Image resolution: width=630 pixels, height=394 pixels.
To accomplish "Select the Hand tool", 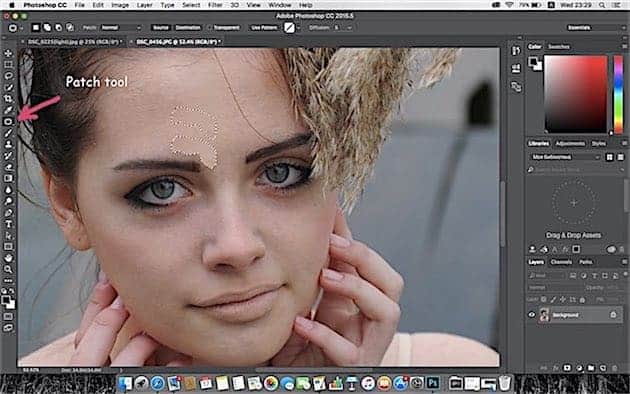I will coord(8,258).
